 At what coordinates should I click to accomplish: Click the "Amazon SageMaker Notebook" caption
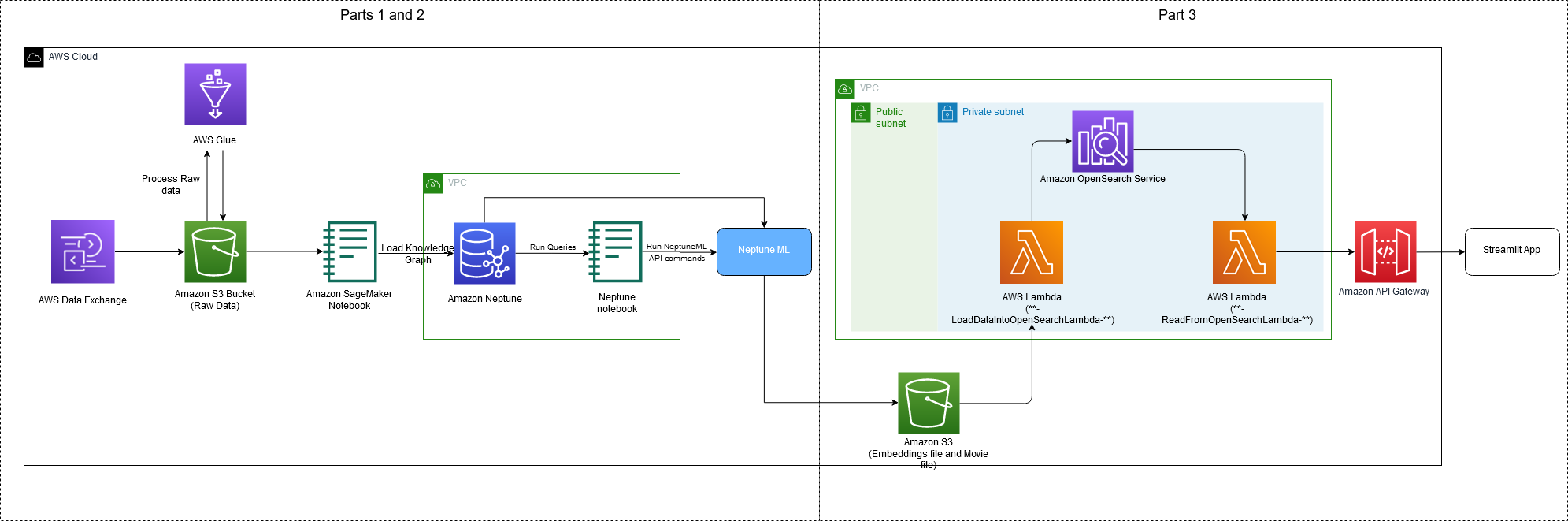pyautogui.click(x=349, y=300)
